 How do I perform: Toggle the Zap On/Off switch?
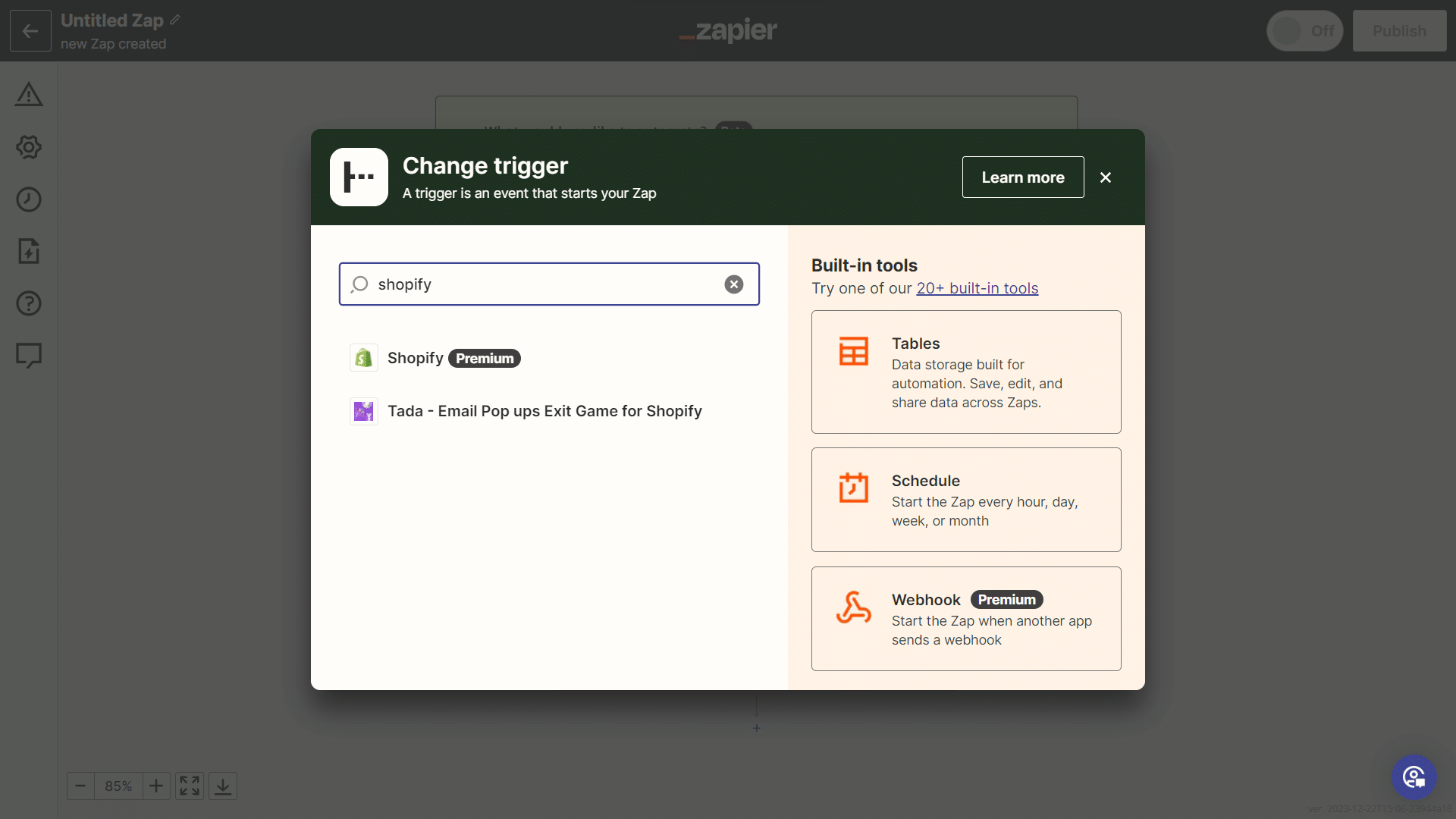[1304, 31]
